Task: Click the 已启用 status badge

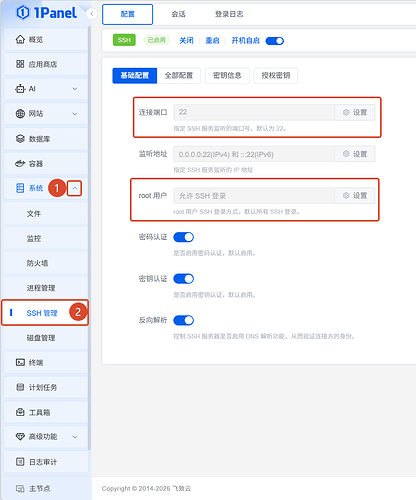Action: (x=157, y=40)
